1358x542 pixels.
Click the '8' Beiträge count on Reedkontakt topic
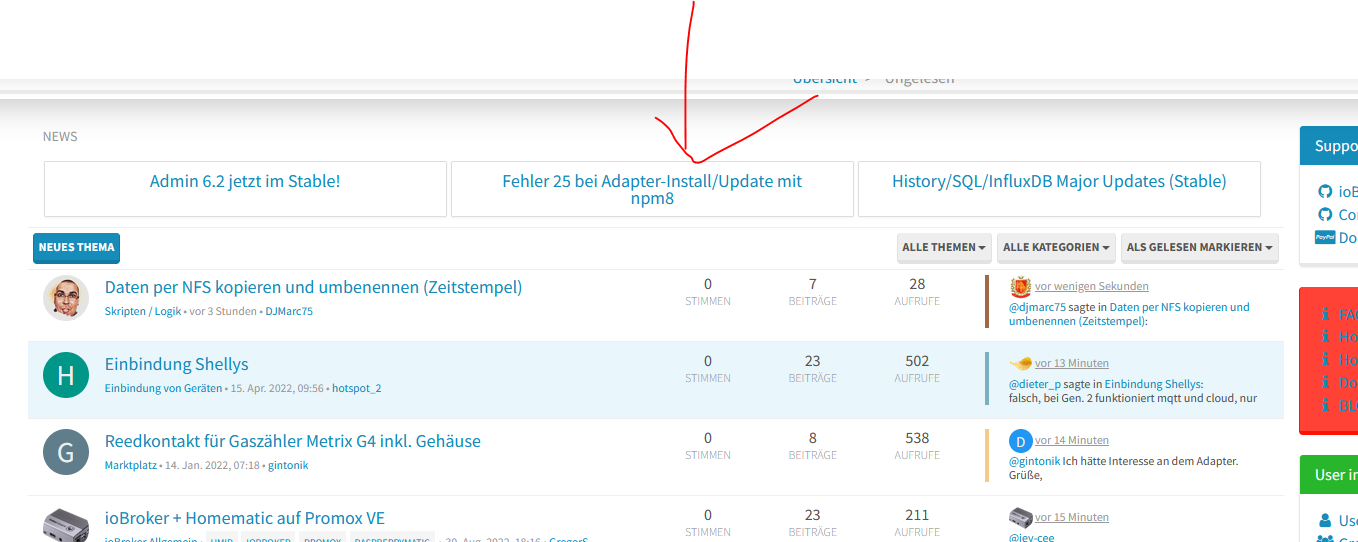pos(813,438)
